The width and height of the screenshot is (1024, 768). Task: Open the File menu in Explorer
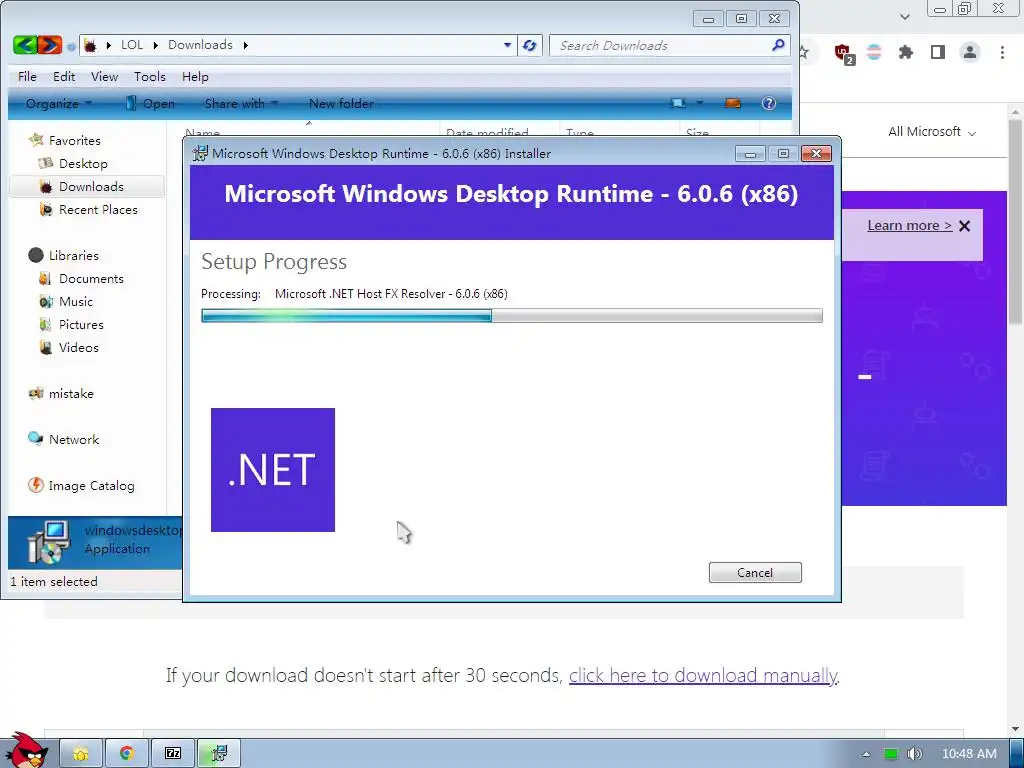[27, 76]
